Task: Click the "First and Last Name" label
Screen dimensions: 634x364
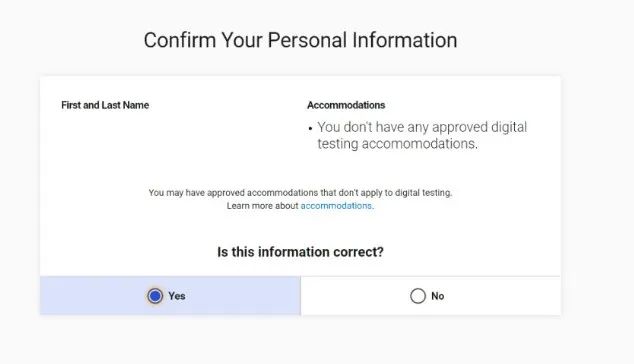Action: click(105, 105)
